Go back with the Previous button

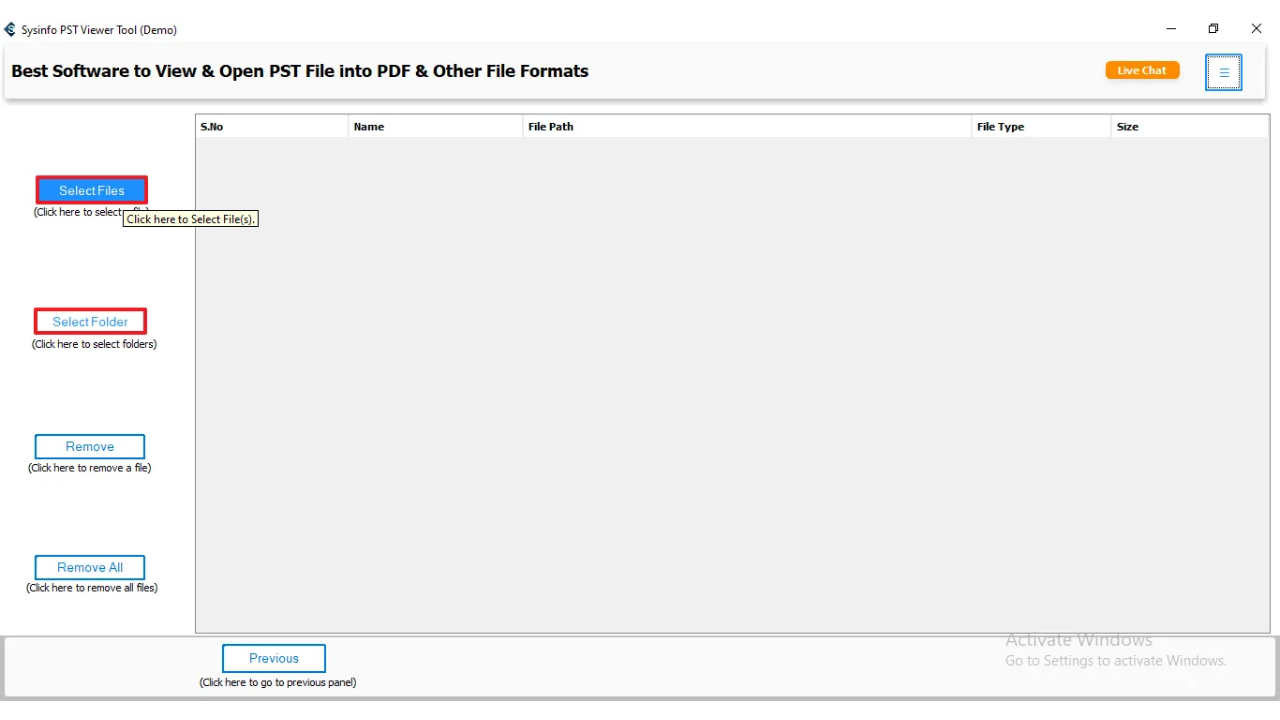tap(274, 658)
